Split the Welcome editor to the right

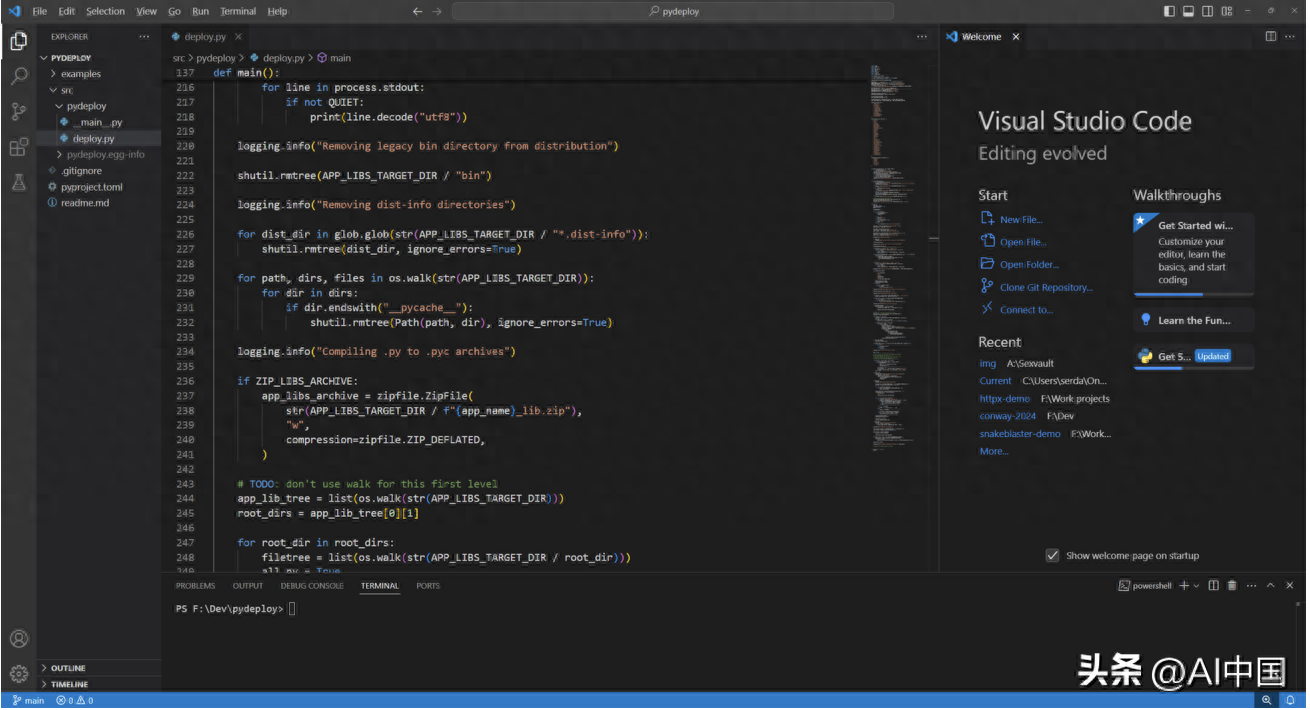(1271, 37)
